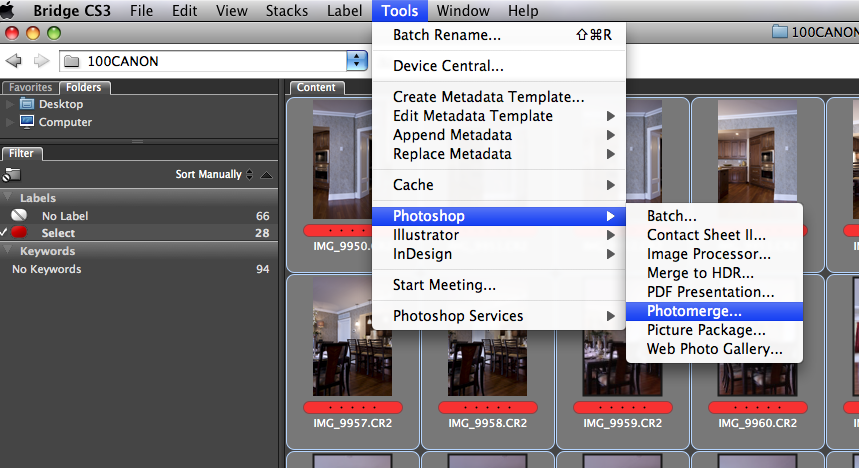The image size is (859, 468).
Task: Click the 100CANON window title folder icon
Action: [x=780, y=32]
